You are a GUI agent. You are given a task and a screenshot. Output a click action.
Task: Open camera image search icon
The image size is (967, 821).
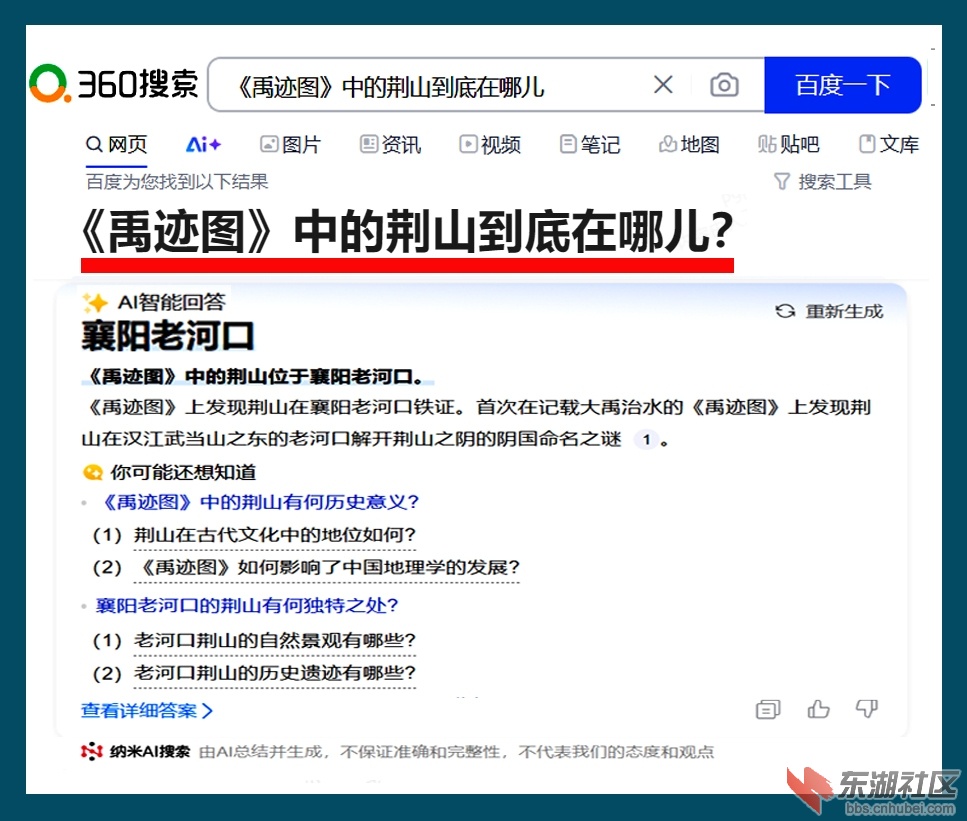(x=724, y=85)
